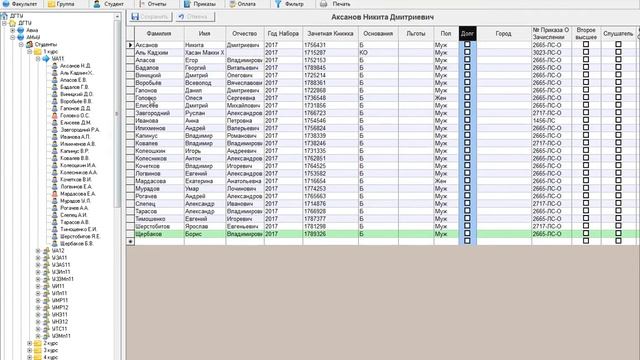The width and height of the screenshot is (640, 360).
Task: Click the Зачетная Книжка column header
Action: (x=330, y=33)
